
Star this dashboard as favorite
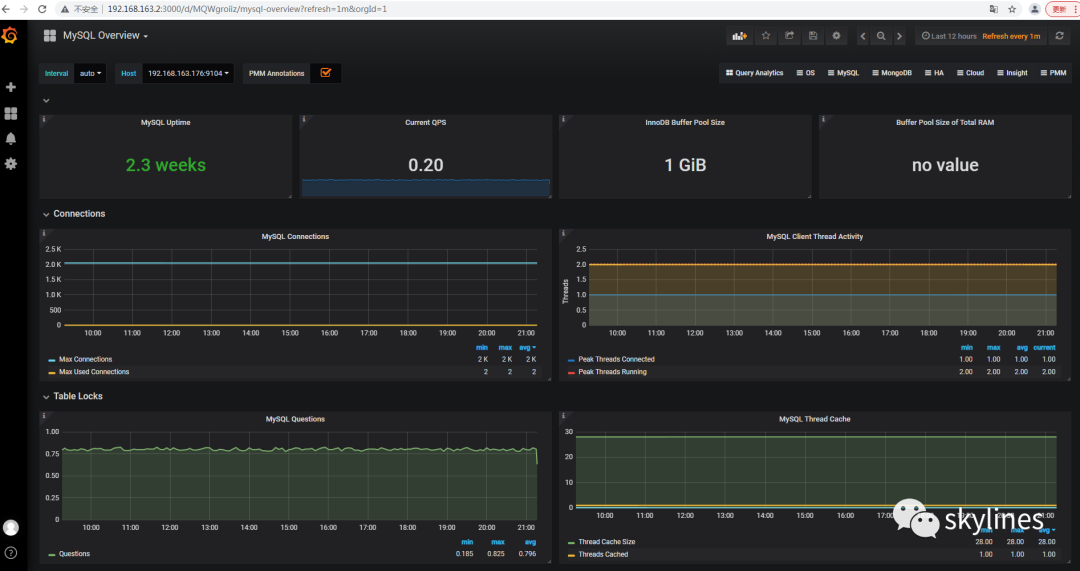766,36
